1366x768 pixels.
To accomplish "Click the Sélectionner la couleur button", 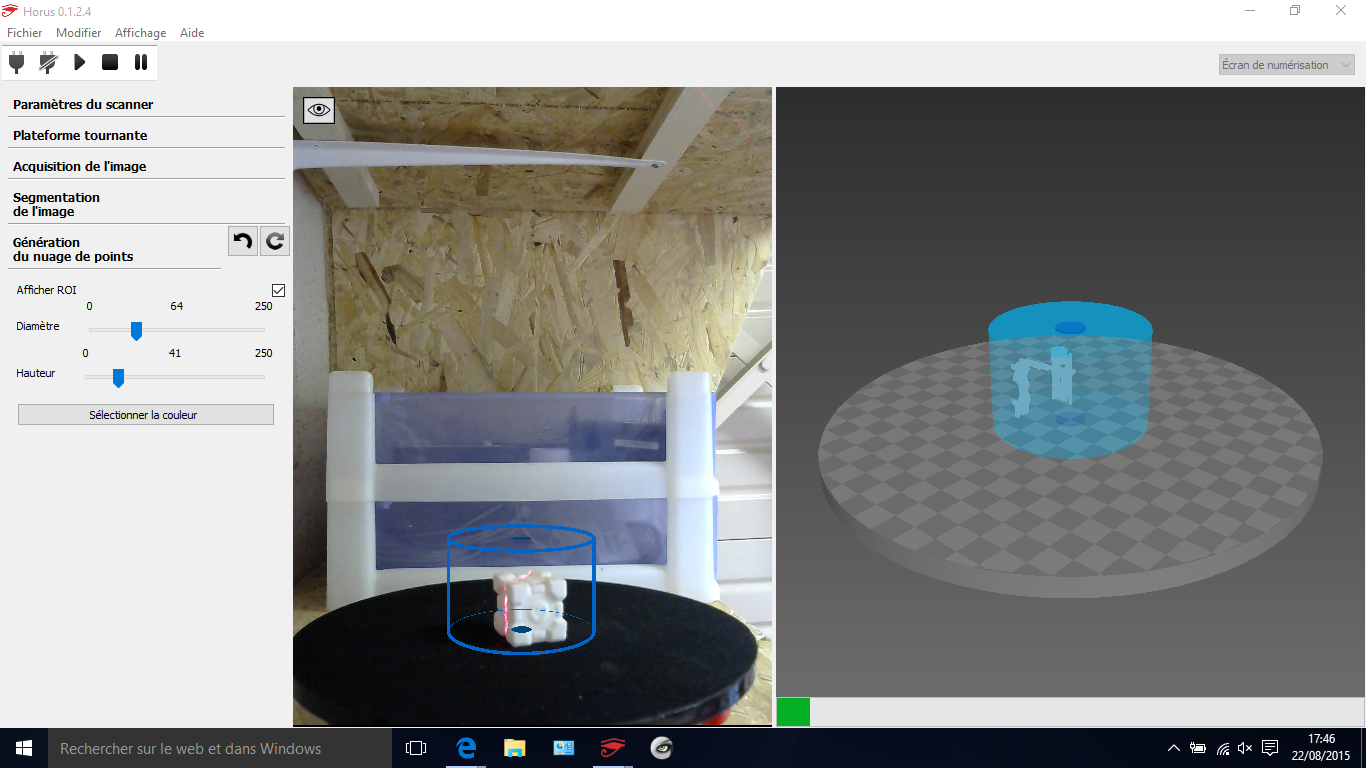I will click(x=146, y=414).
